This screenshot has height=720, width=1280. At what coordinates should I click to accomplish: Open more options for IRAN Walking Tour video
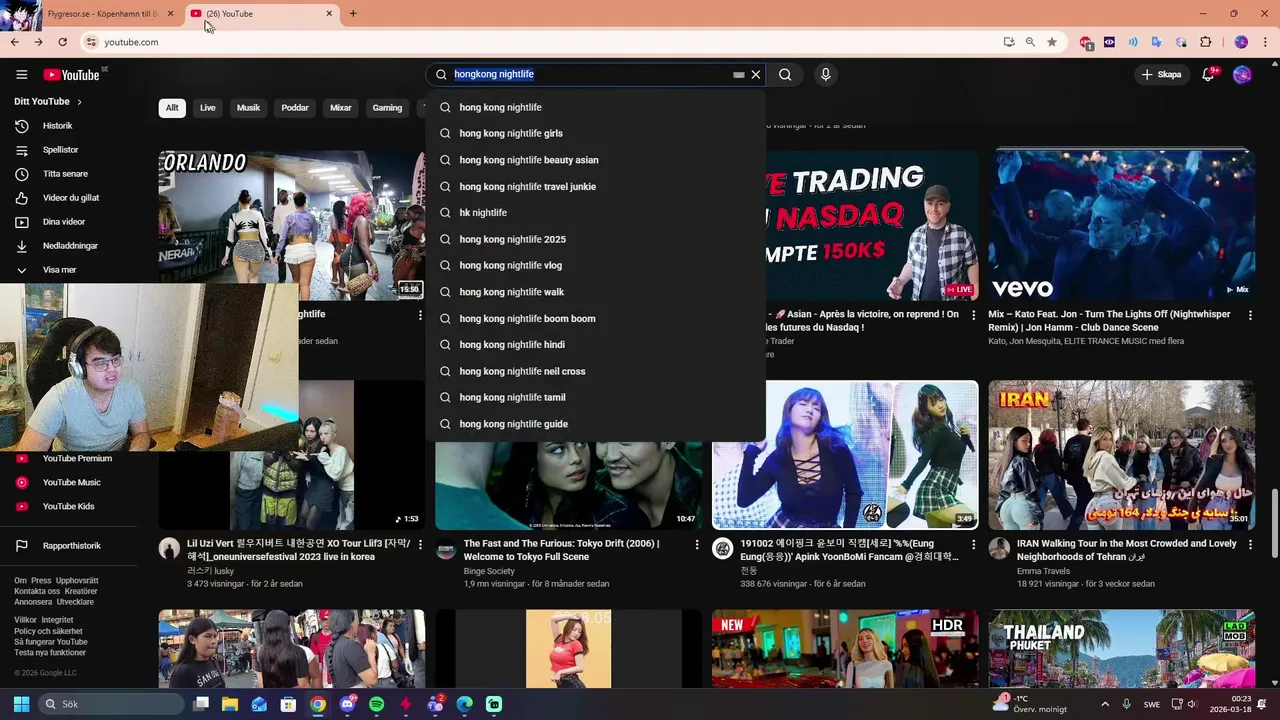pyautogui.click(x=1250, y=545)
